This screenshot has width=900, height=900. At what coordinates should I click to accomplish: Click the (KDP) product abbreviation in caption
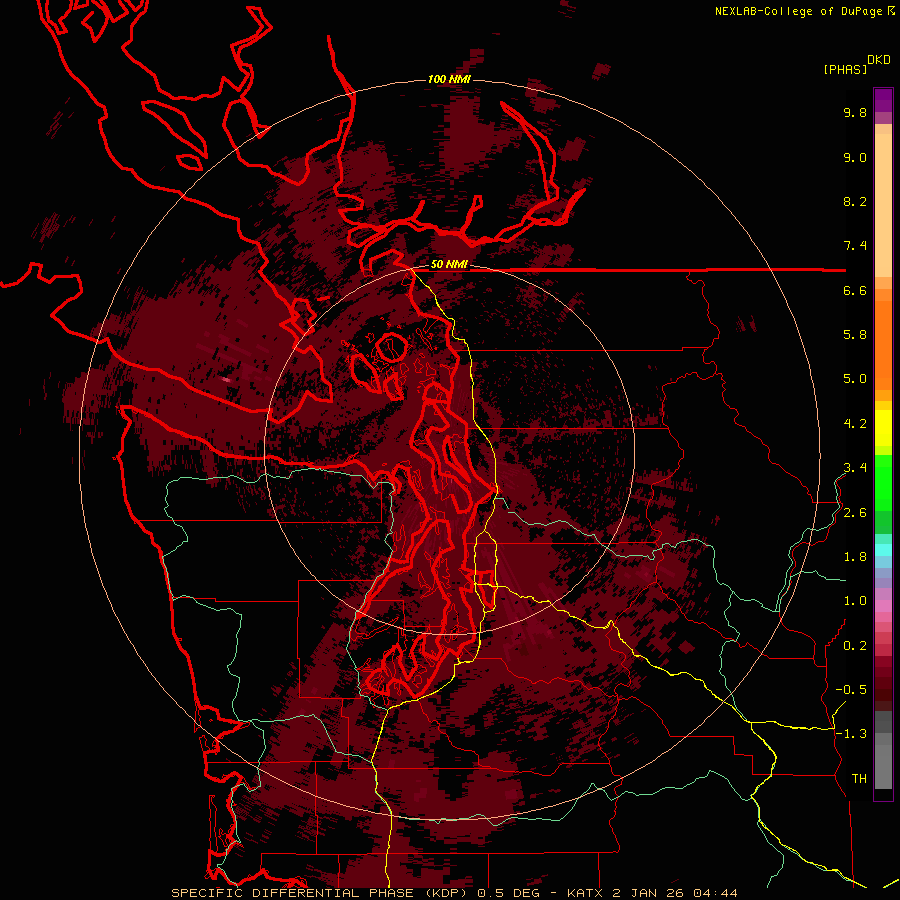445,893
